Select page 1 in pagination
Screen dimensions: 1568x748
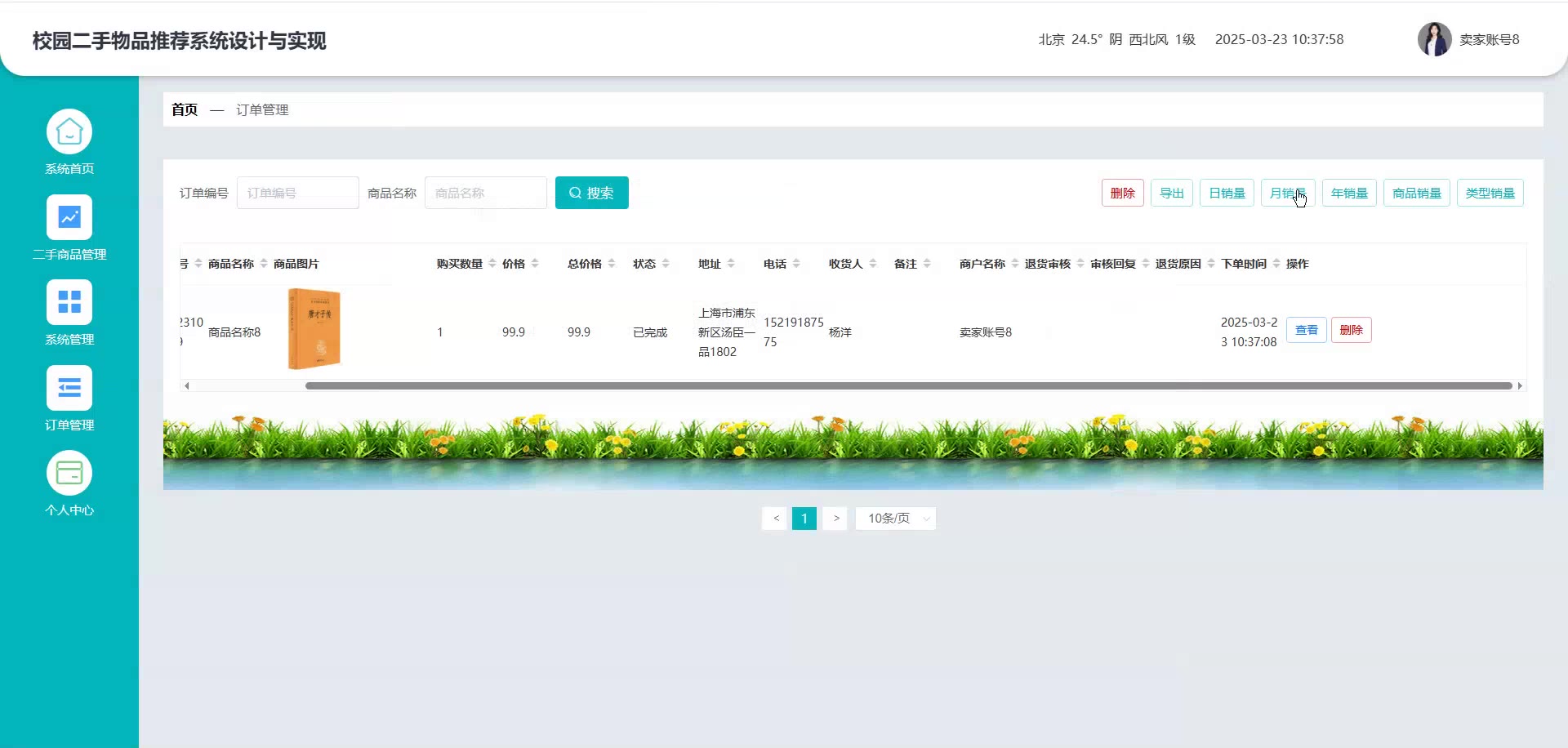(x=804, y=519)
